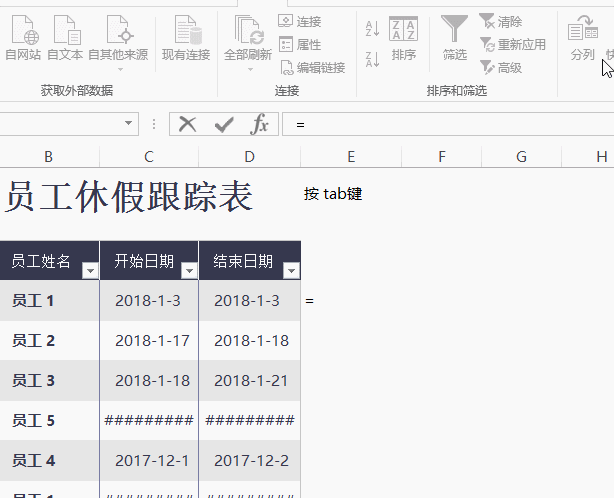Open Insert Function via the fx icon
This screenshot has height=498, width=614.
[x=260, y=124]
